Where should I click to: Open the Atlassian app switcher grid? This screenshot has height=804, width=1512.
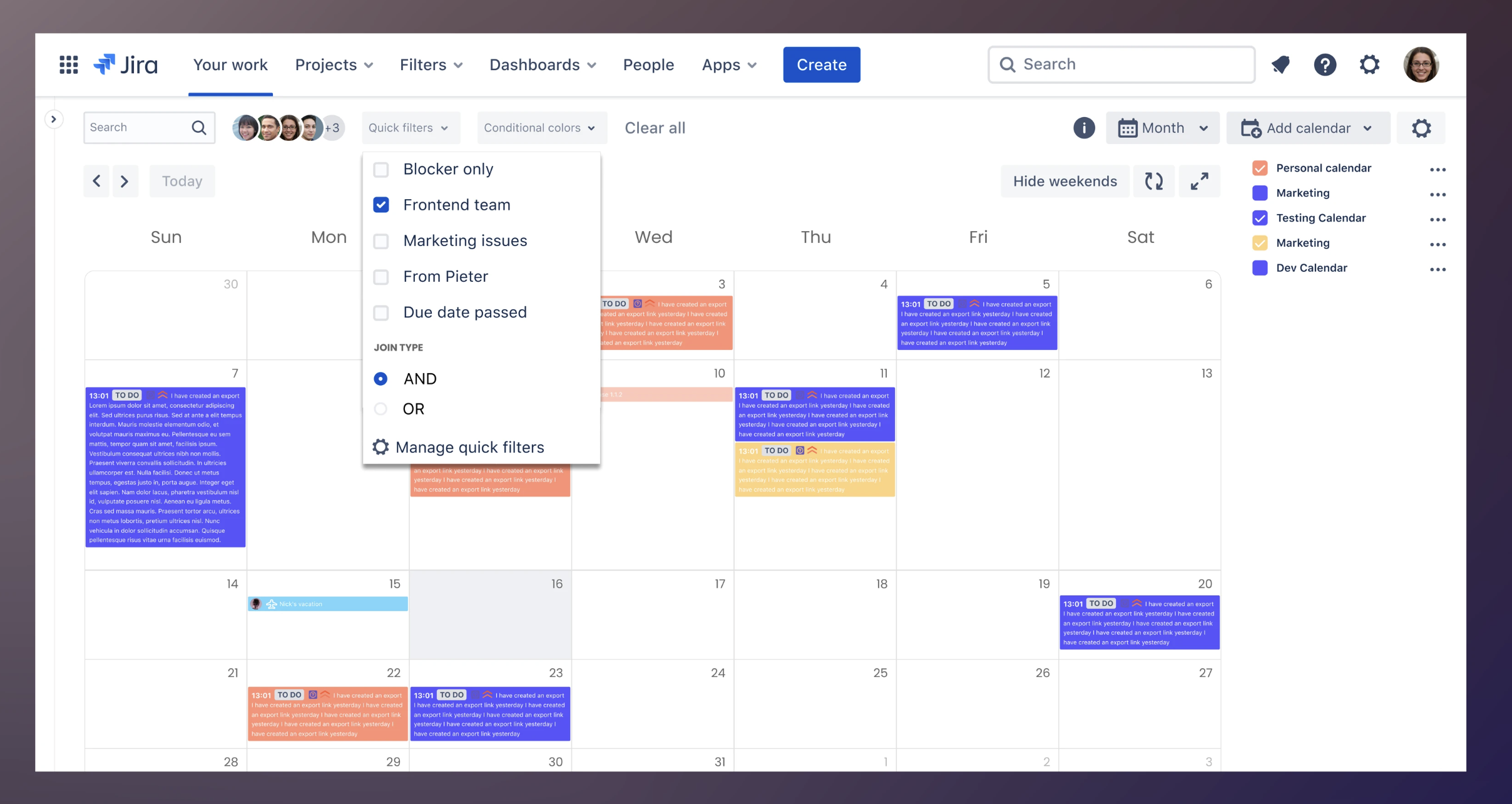(x=69, y=64)
